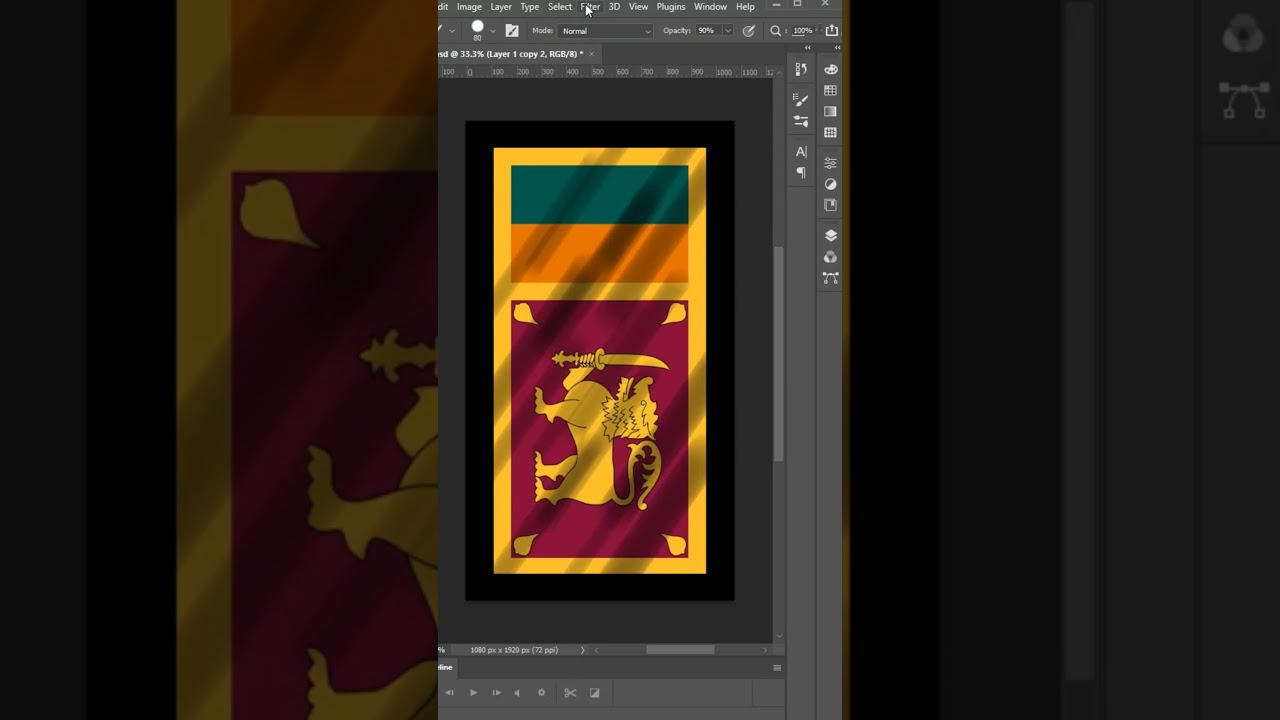The image size is (1280, 720).
Task: Open the Filter menu
Action: coord(590,7)
